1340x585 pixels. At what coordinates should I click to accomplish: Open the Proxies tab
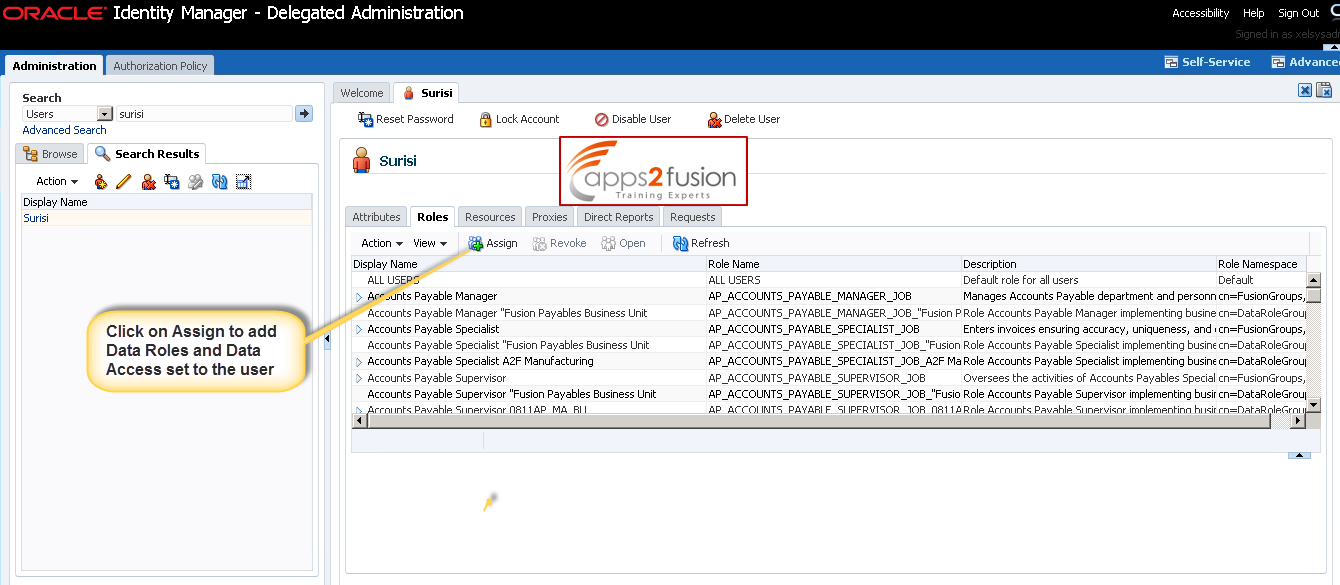click(x=549, y=217)
